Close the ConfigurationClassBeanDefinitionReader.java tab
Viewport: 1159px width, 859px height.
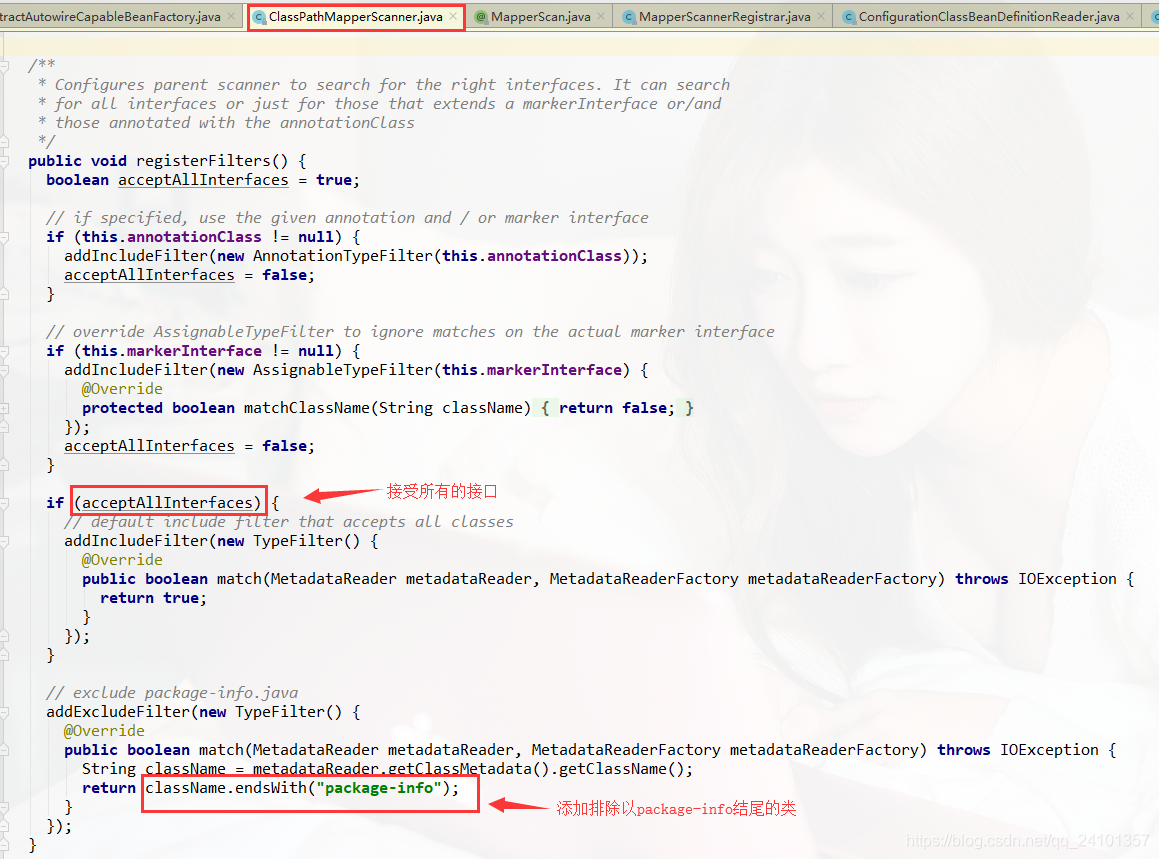coord(1129,16)
